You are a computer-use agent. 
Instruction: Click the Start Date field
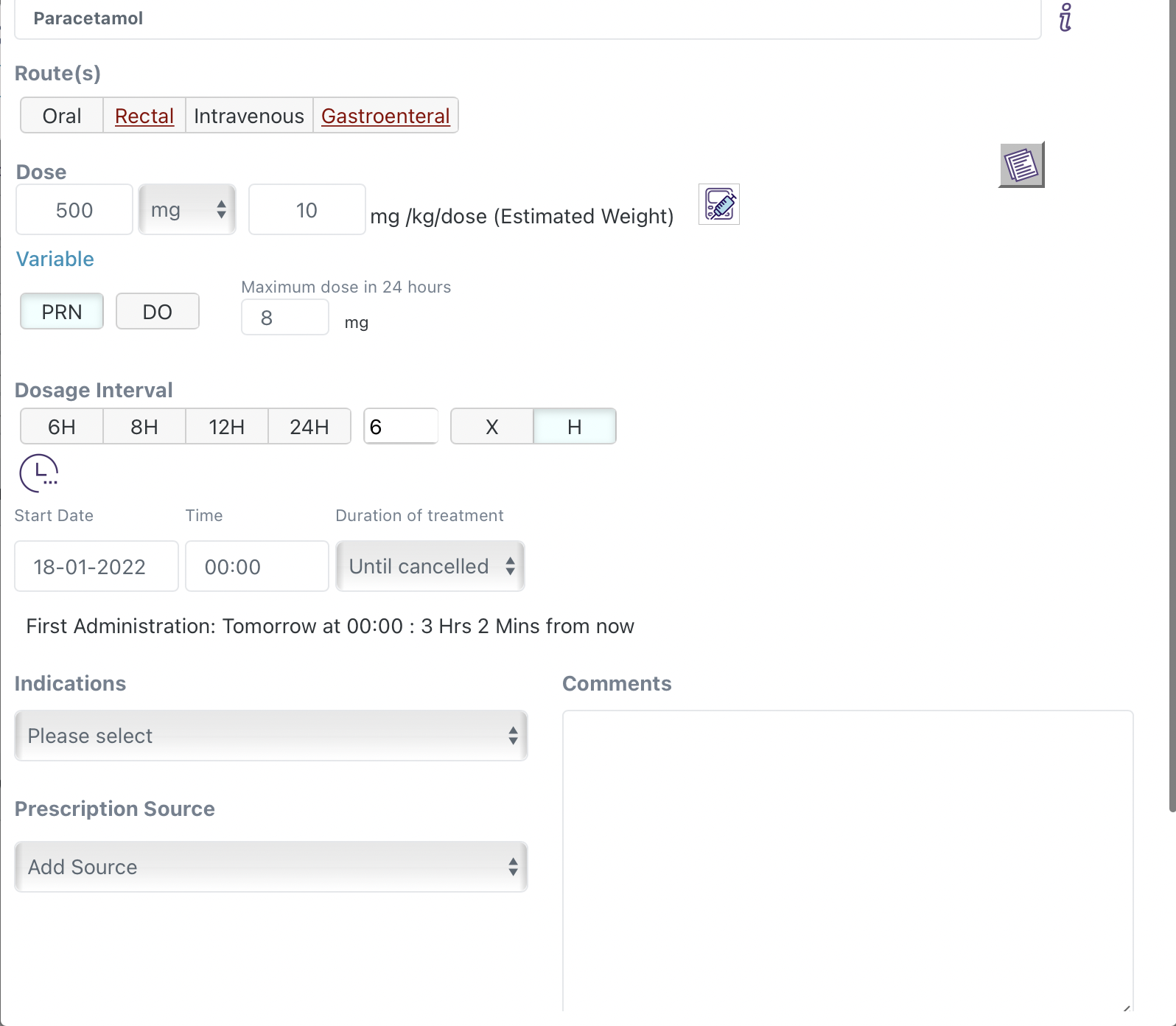97,566
